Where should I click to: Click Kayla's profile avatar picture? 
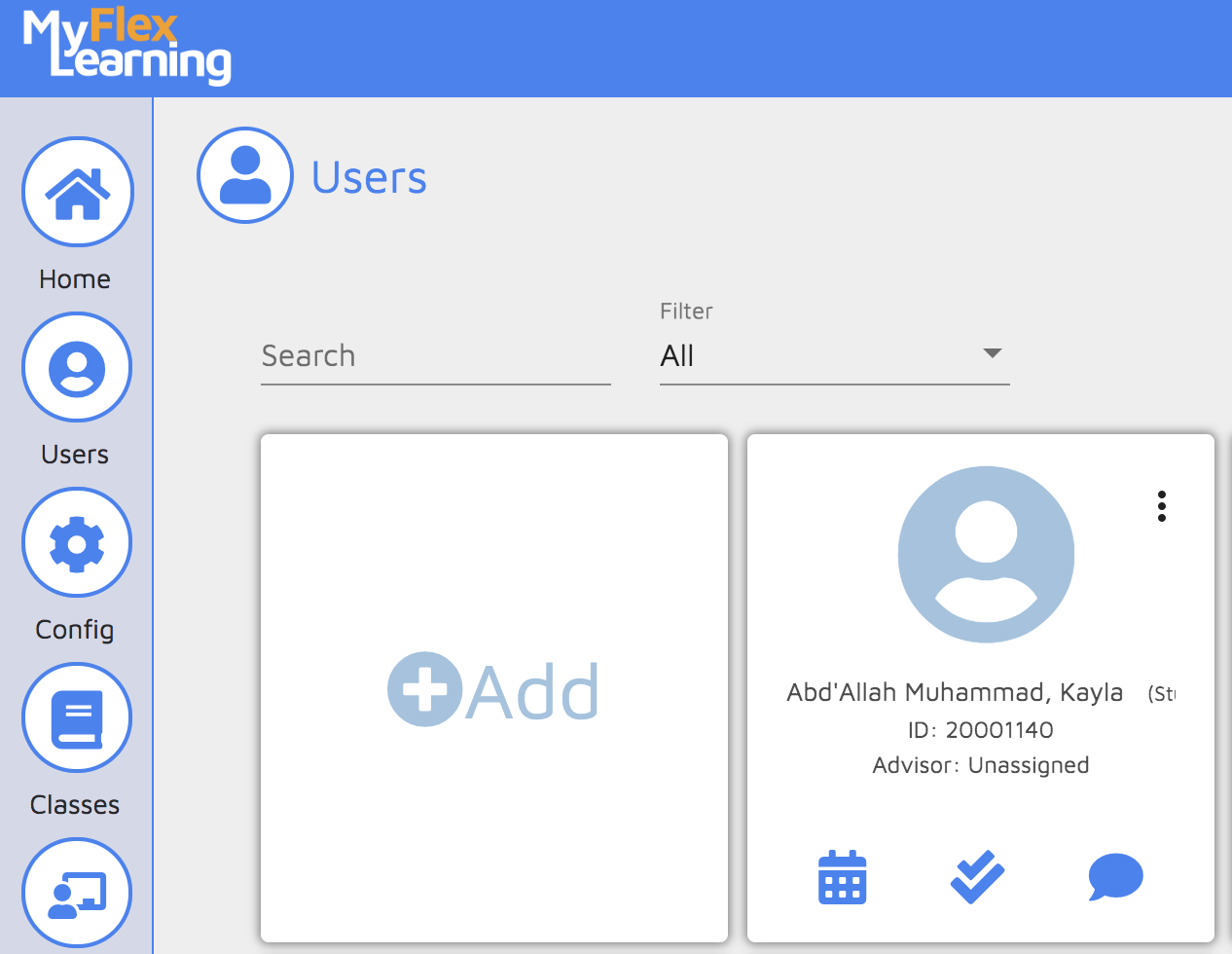pyautogui.click(x=986, y=553)
